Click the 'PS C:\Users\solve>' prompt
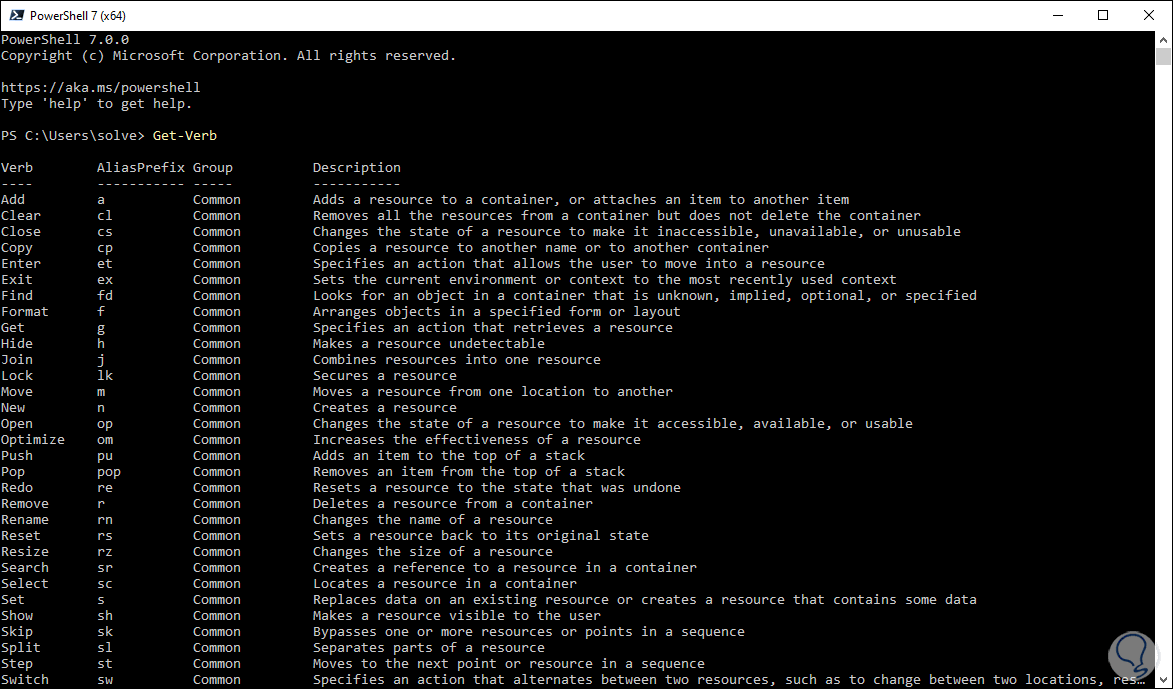This screenshot has width=1173, height=689. point(73,135)
